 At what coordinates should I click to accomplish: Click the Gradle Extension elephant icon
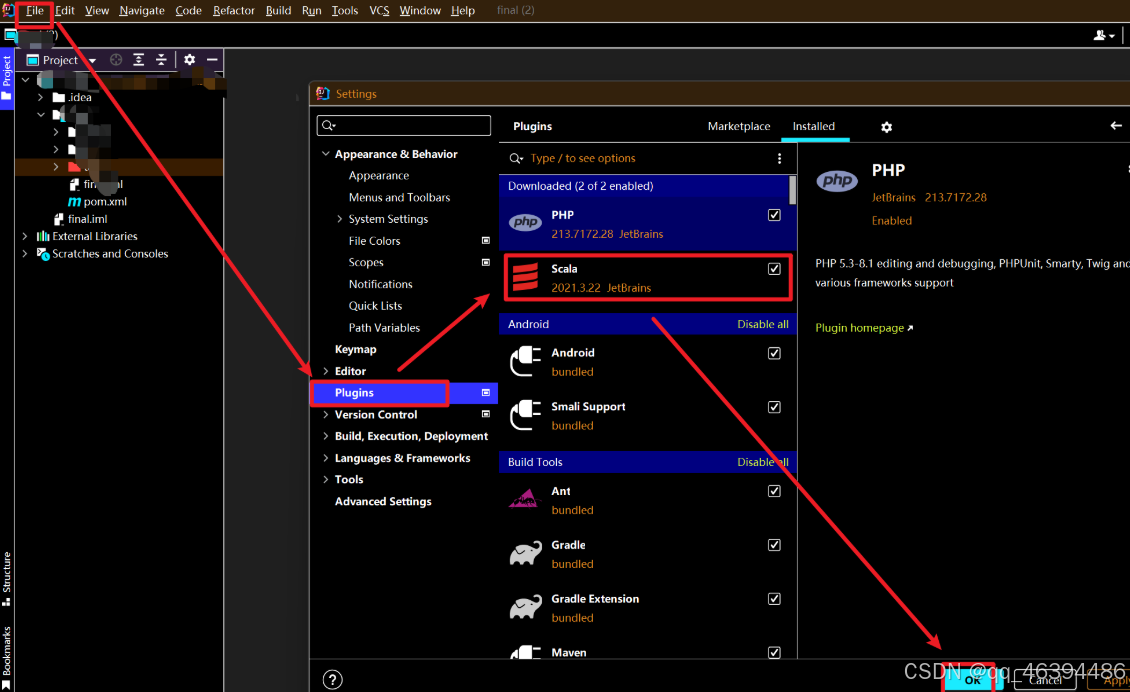coord(525,608)
